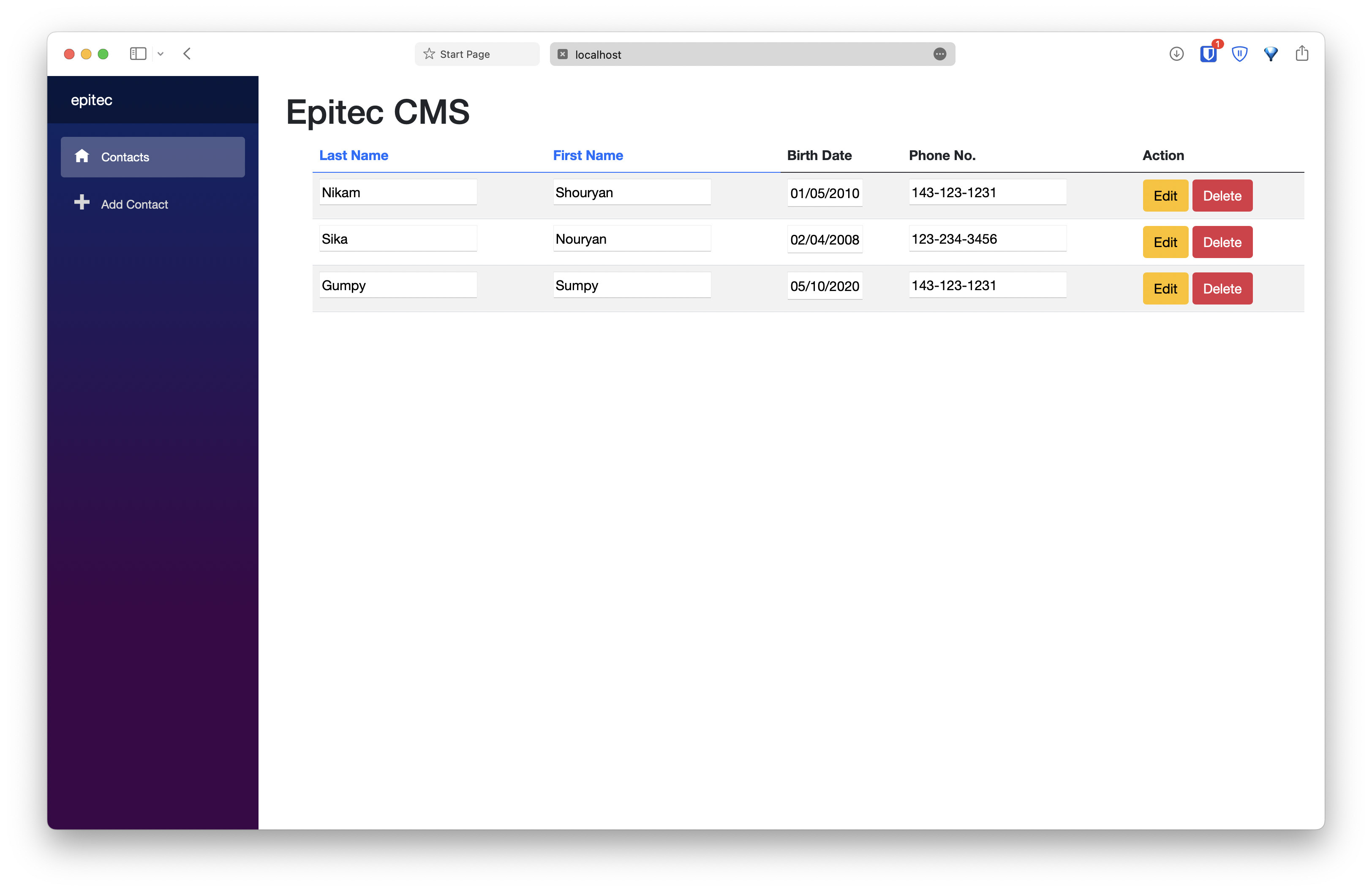This screenshot has width=1372, height=892.
Task: Close the localhost tab
Action: pyautogui.click(x=563, y=54)
